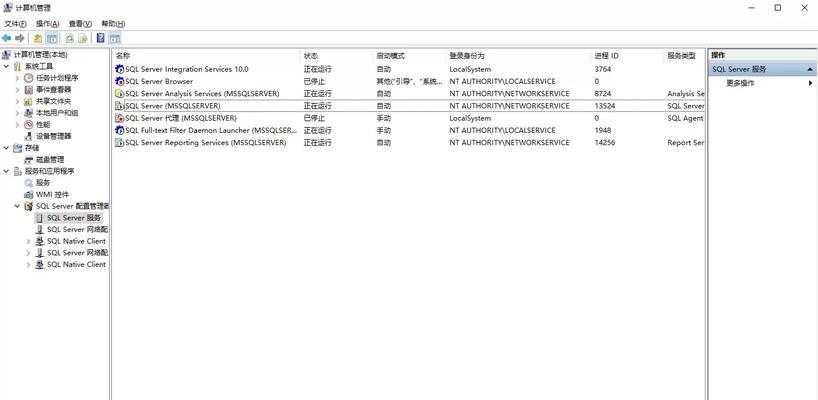Click the 磁盘管理 tree icon
Viewport: 818px width, 400px height.
click(29, 160)
